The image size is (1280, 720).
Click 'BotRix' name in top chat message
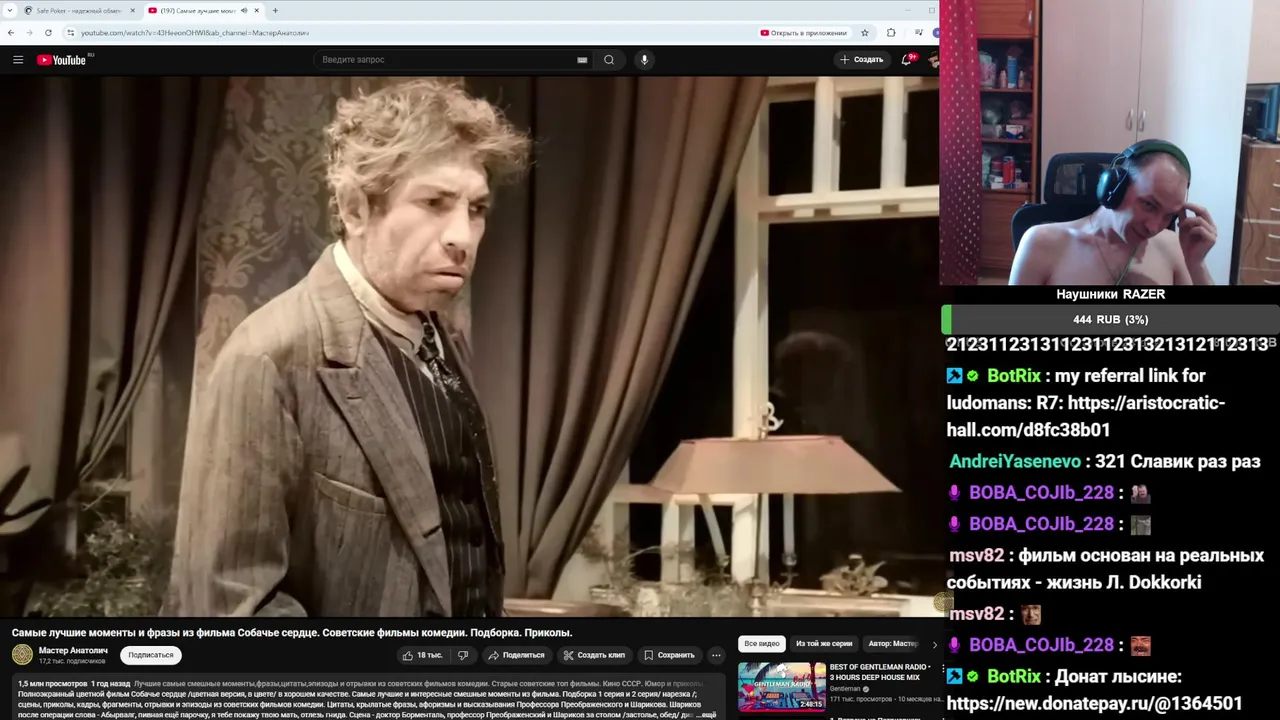(1014, 376)
